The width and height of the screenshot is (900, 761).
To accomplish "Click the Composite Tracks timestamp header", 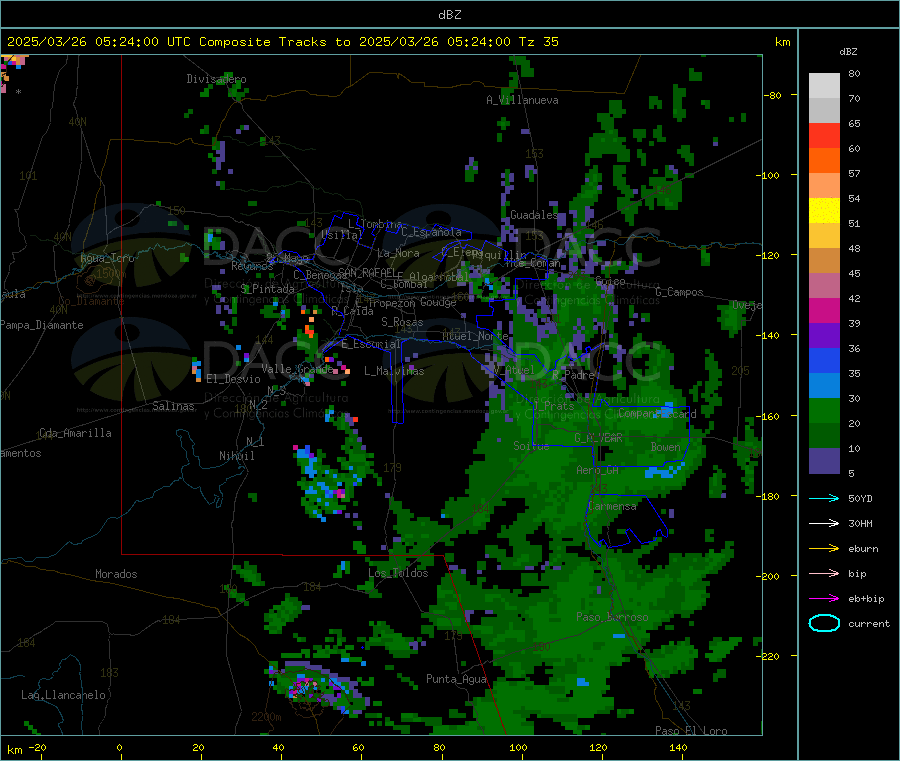I will [x=283, y=41].
